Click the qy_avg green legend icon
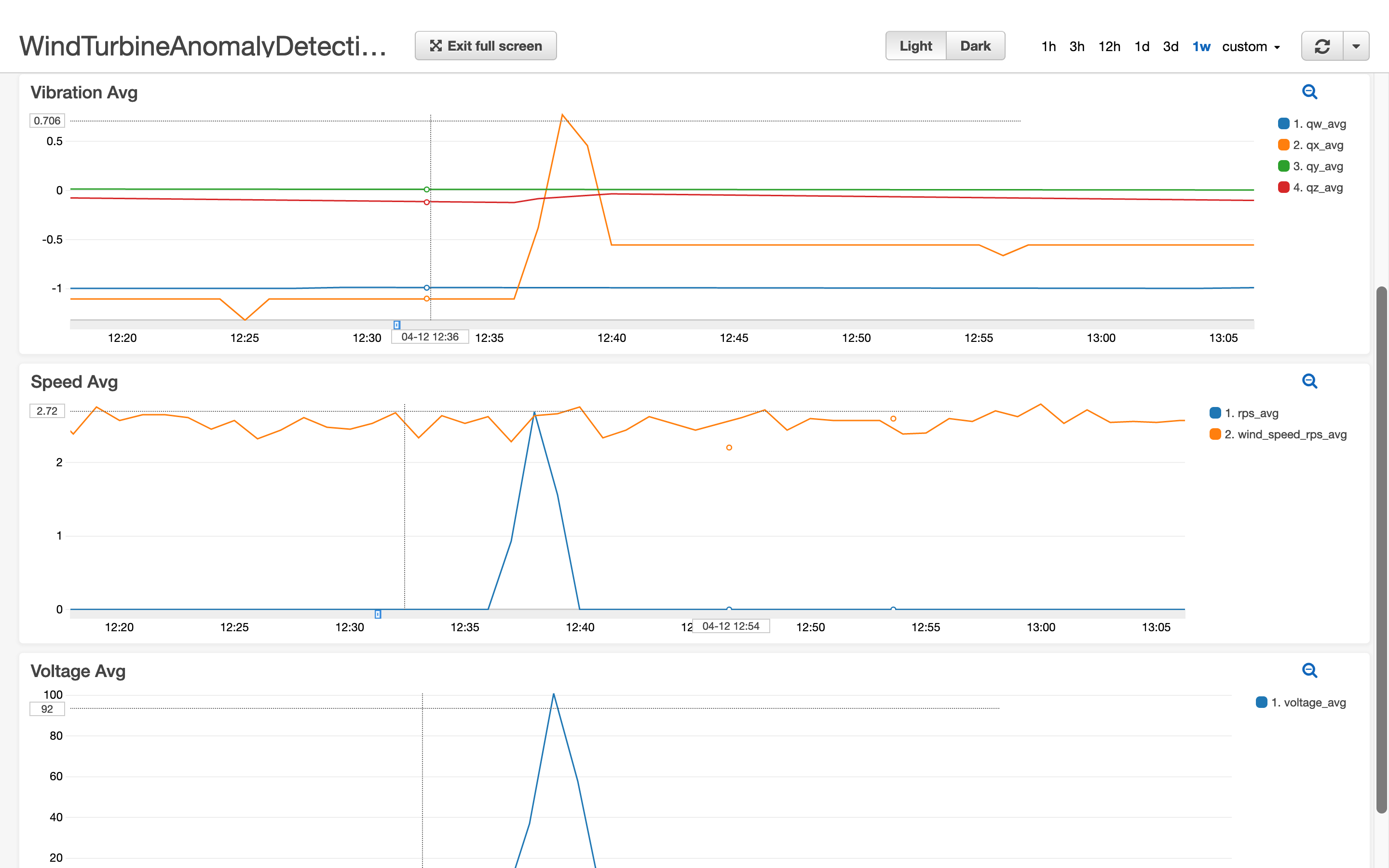This screenshot has height=868, width=1389. coord(1283,166)
